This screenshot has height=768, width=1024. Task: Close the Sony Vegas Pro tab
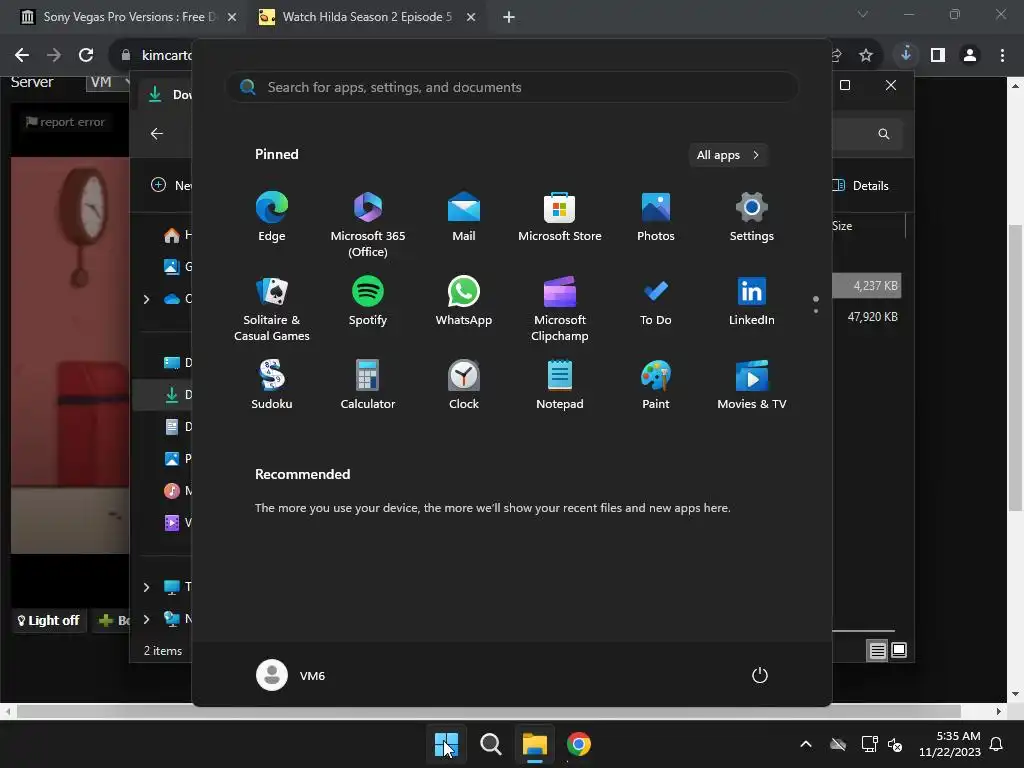pyautogui.click(x=232, y=17)
